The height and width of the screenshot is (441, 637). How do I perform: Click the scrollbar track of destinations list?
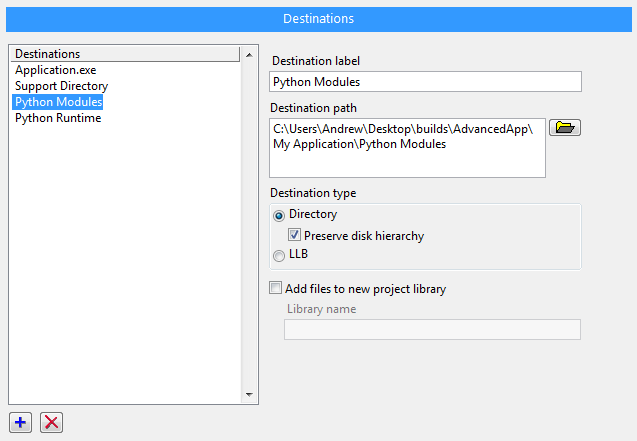(249, 224)
